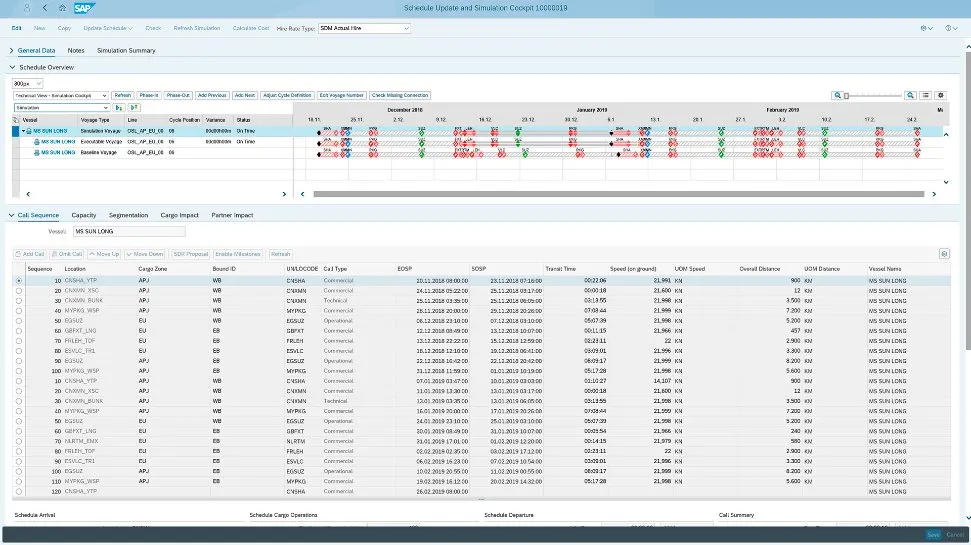The height and width of the screenshot is (545, 971).
Task: Open the Cargo Impact tab
Action: click(180, 215)
